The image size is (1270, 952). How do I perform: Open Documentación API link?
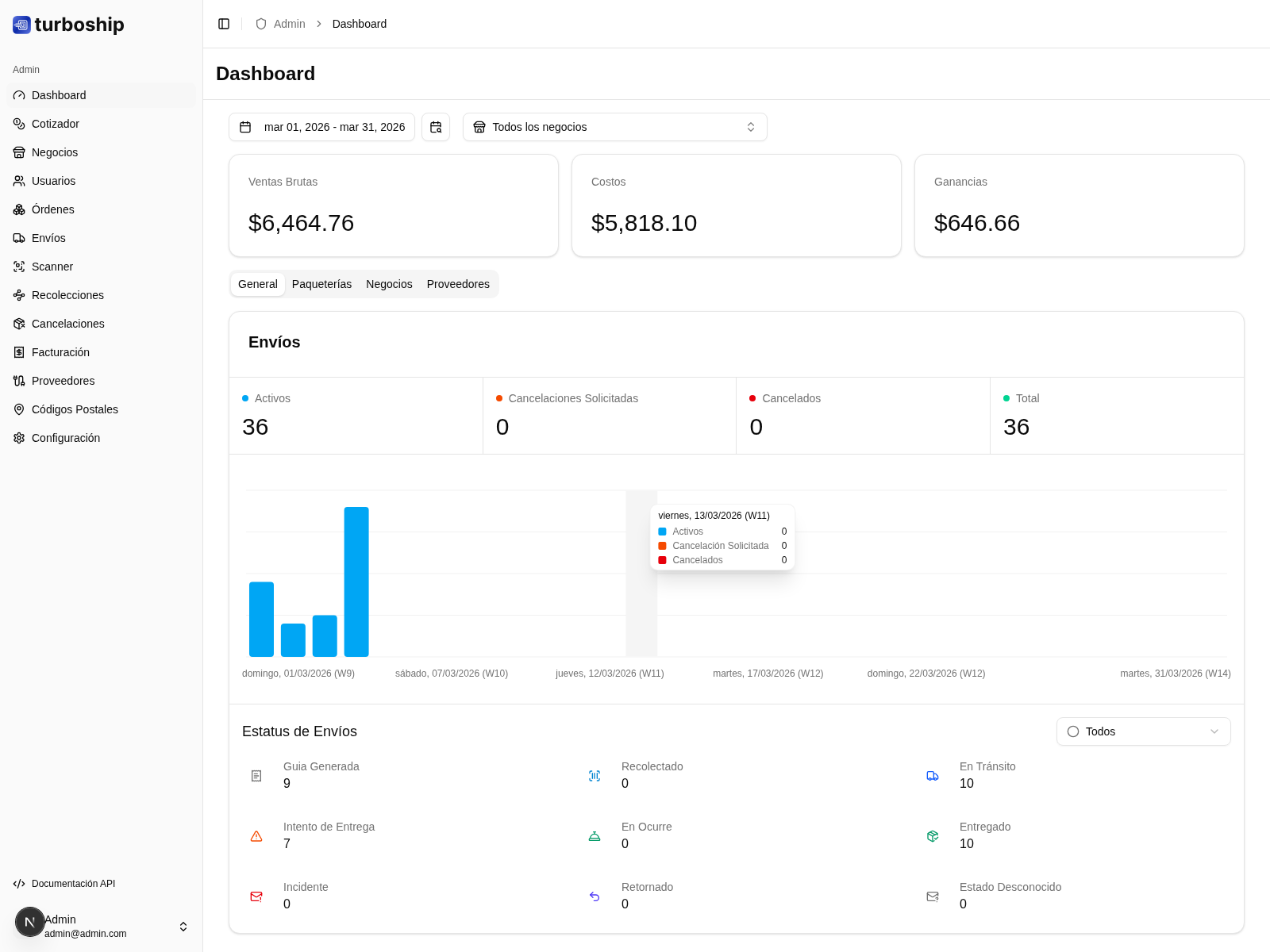[x=73, y=884]
